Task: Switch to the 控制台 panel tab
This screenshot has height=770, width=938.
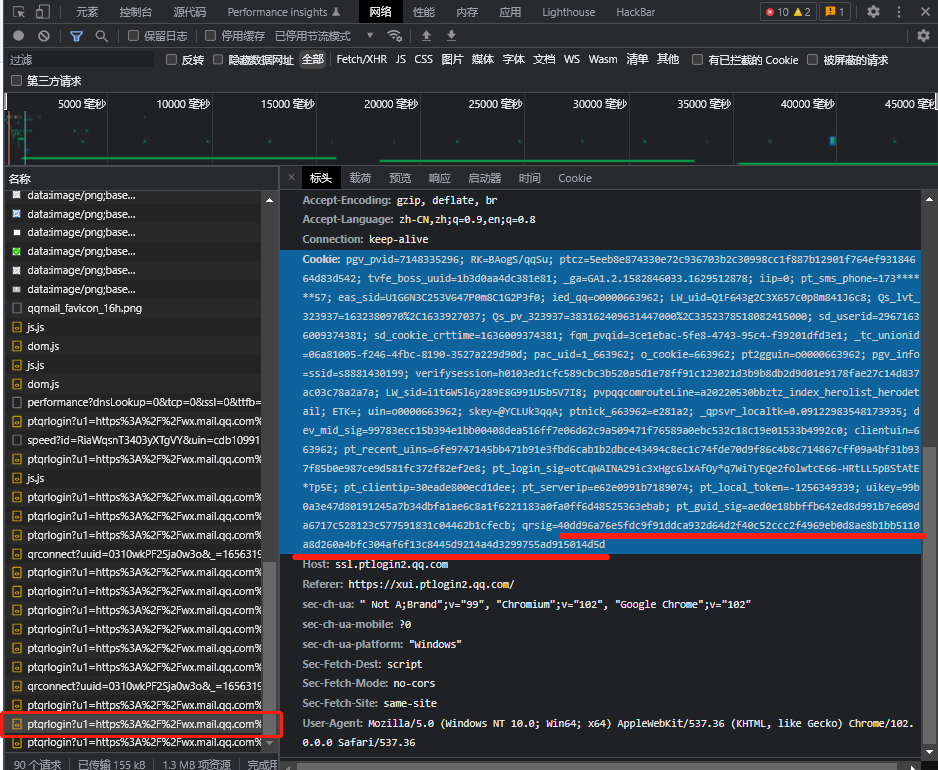Action: pyautogui.click(x=135, y=12)
